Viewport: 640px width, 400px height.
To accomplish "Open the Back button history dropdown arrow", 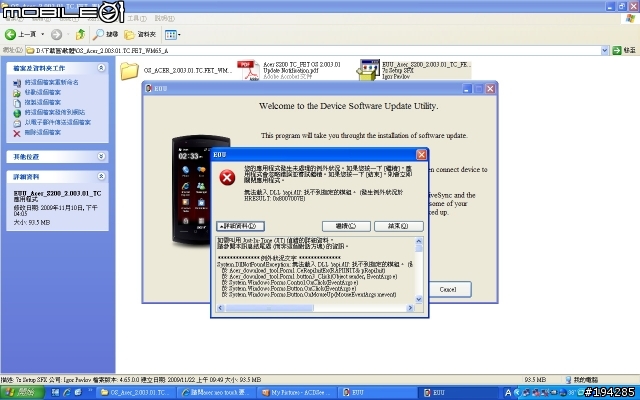I will [42, 34].
